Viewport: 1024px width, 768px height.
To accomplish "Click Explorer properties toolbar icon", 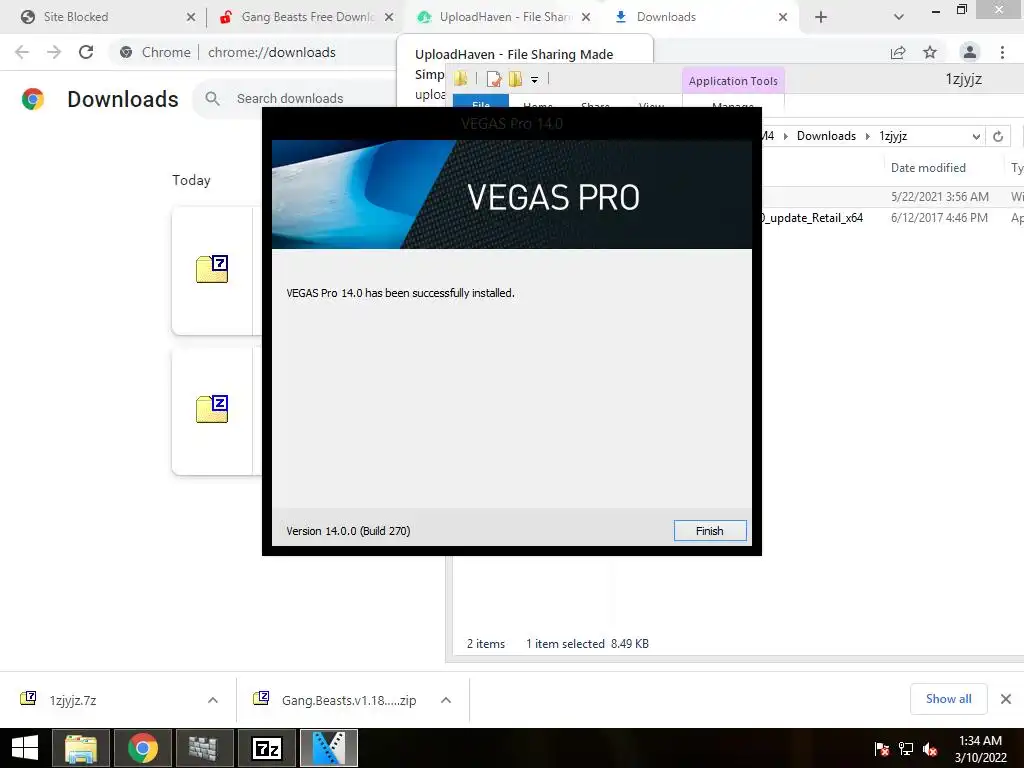I will (494, 79).
